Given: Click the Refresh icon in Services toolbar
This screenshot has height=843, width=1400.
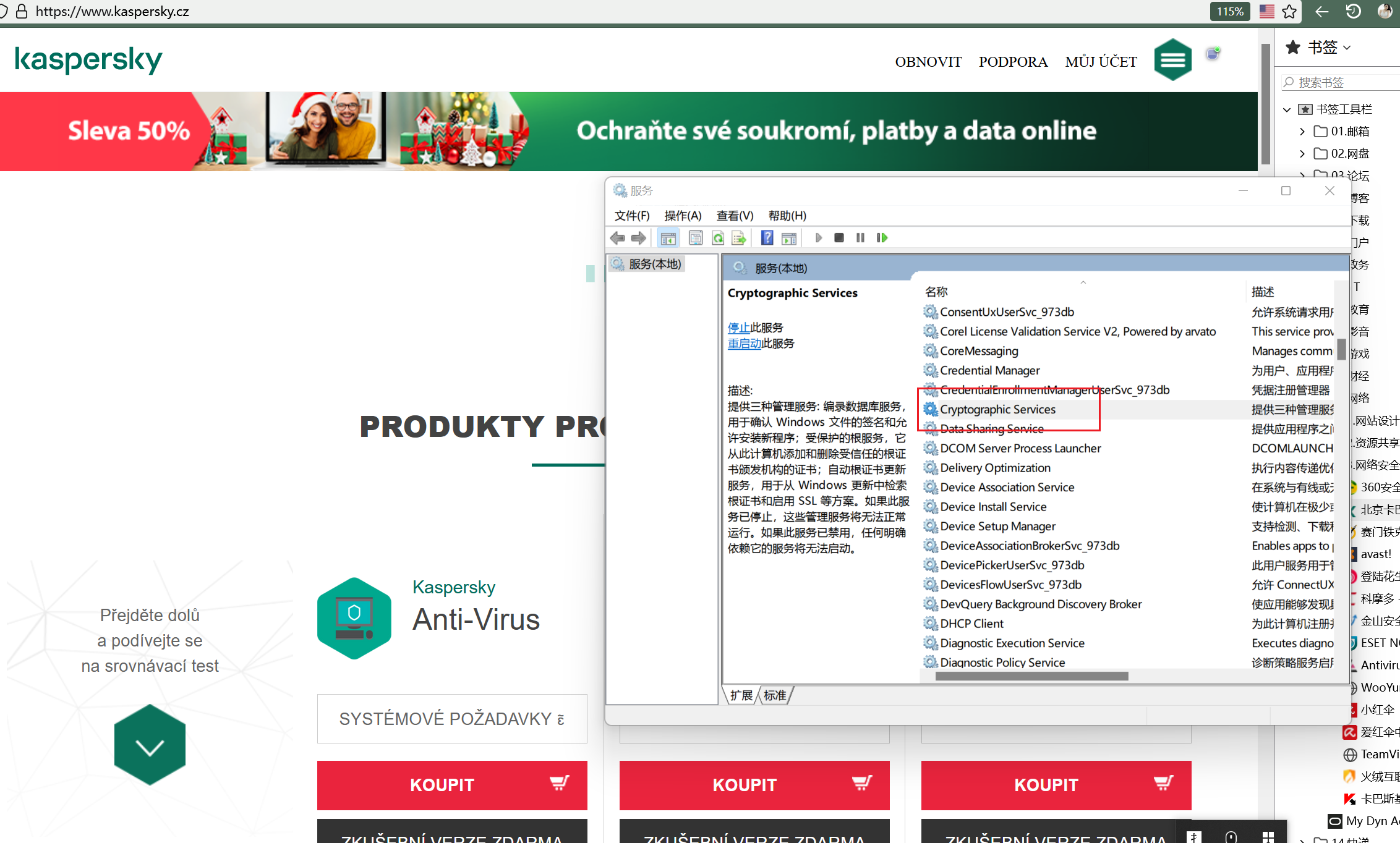Looking at the screenshot, I should click(718, 238).
